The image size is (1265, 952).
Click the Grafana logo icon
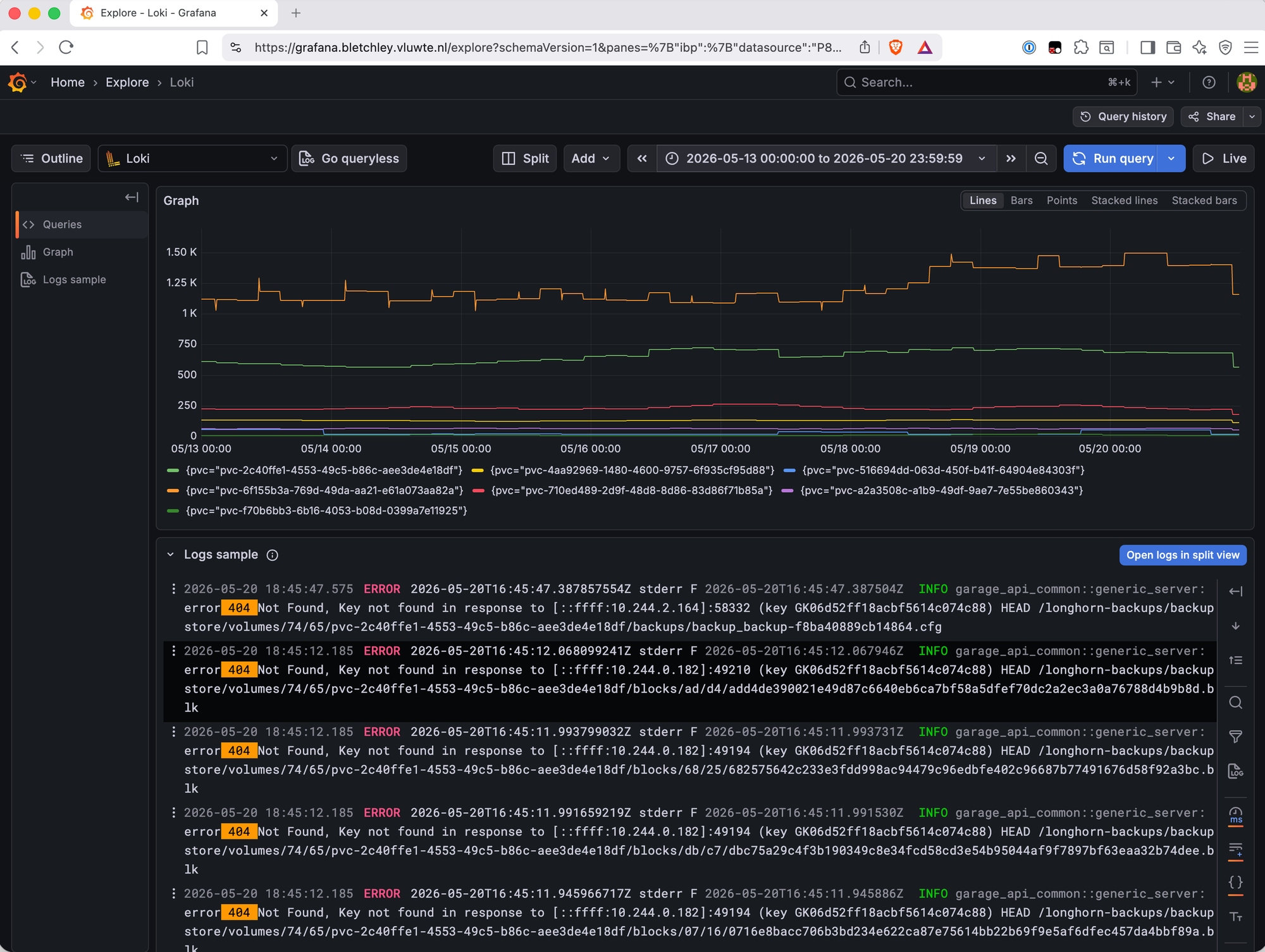tap(18, 82)
